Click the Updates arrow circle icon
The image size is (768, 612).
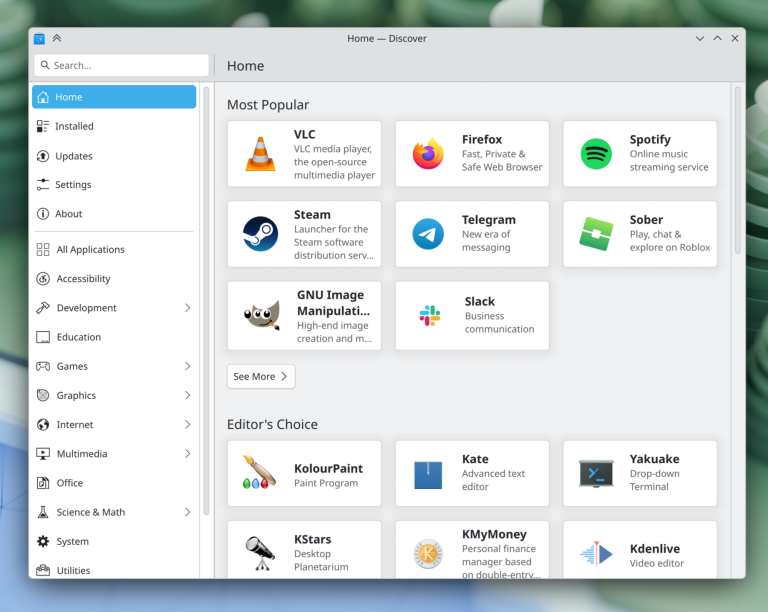coord(43,156)
